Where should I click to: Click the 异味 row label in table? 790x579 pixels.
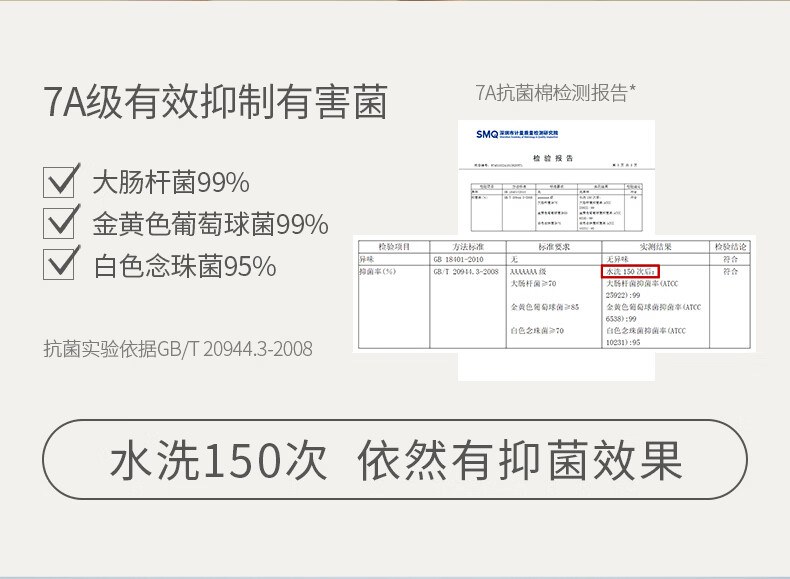click(x=367, y=258)
